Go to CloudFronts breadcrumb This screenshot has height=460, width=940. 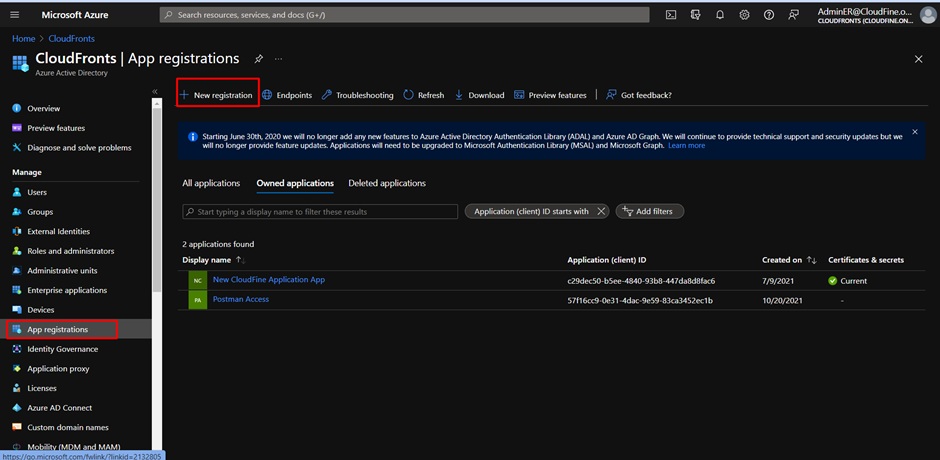[71, 39]
